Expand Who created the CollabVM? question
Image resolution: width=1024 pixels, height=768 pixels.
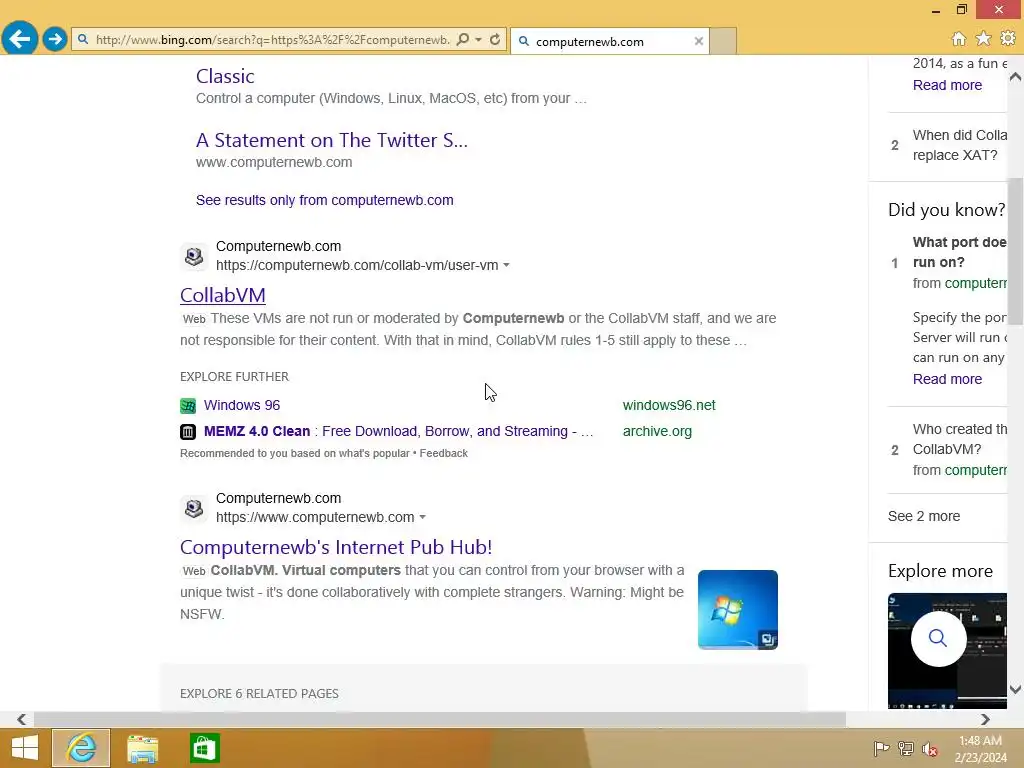959,439
